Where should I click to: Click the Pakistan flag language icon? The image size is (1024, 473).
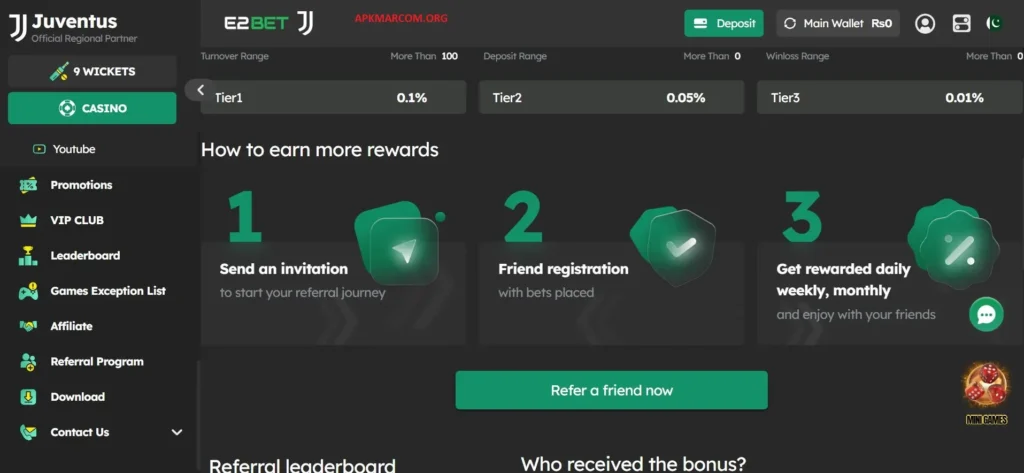993,24
